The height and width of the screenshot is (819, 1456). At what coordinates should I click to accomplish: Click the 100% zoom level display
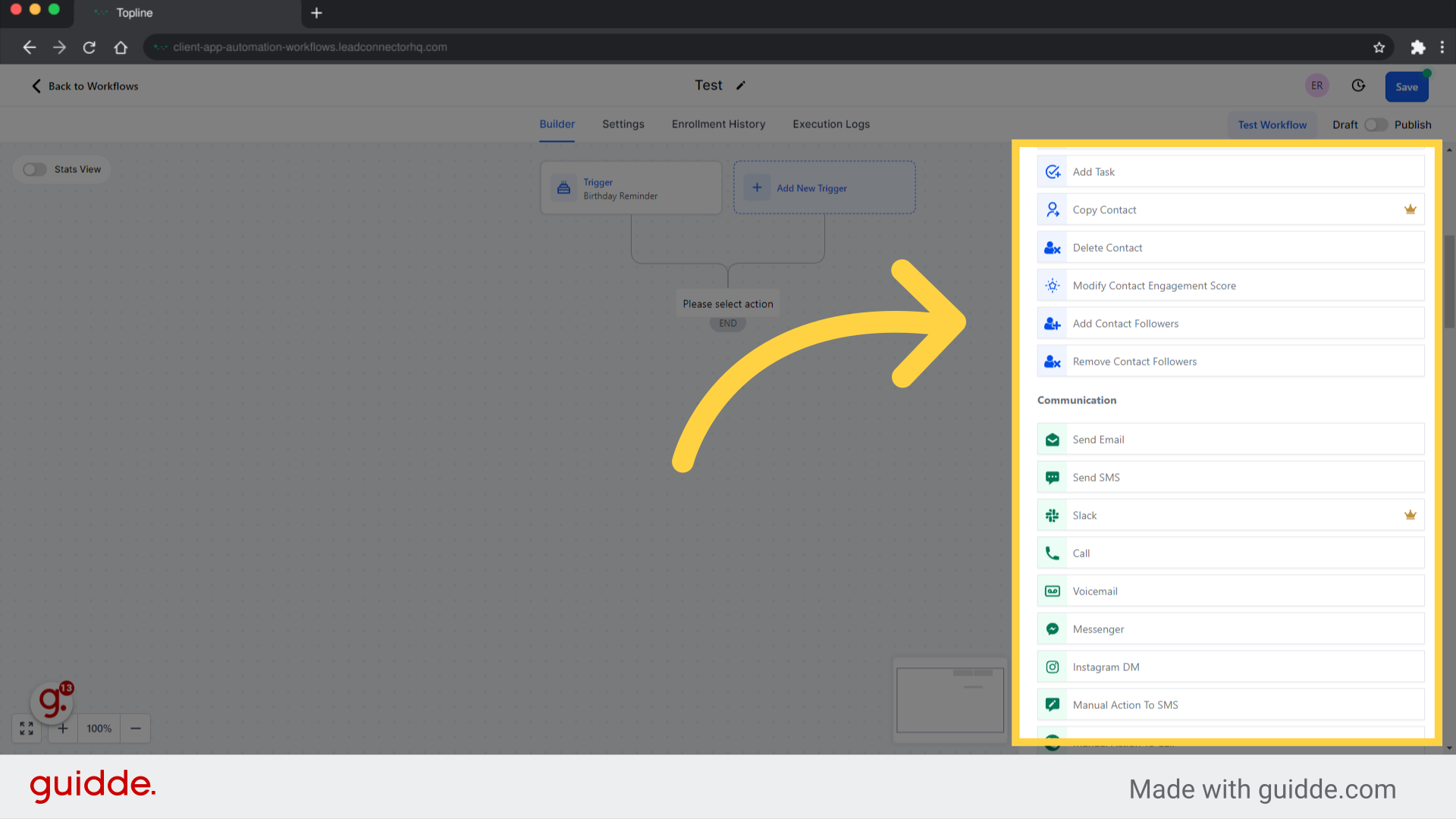point(99,729)
